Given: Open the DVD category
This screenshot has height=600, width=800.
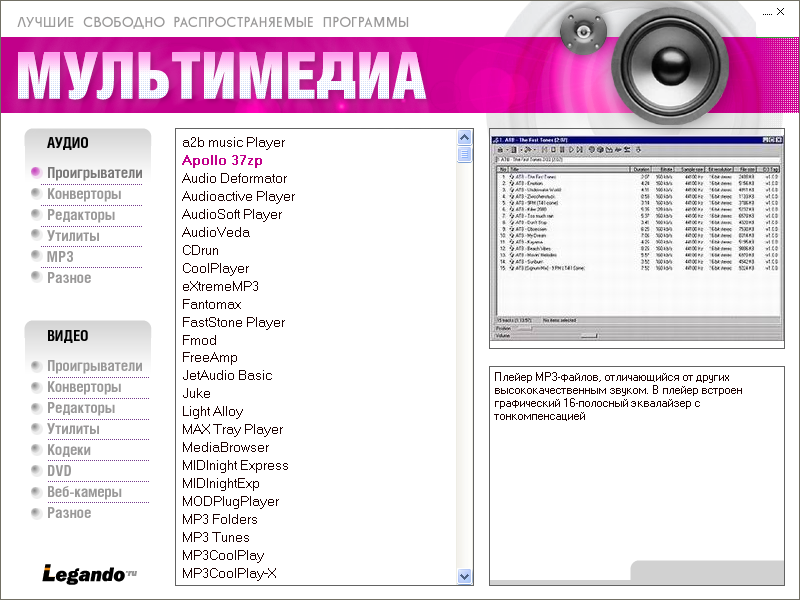Looking at the screenshot, I should [x=59, y=471].
